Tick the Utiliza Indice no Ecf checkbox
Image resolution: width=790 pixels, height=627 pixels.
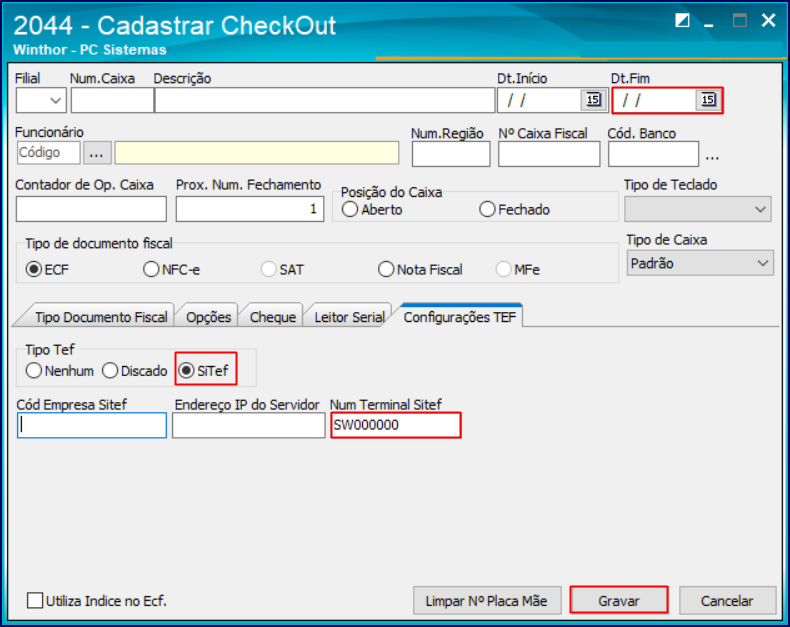(x=35, y=601)
